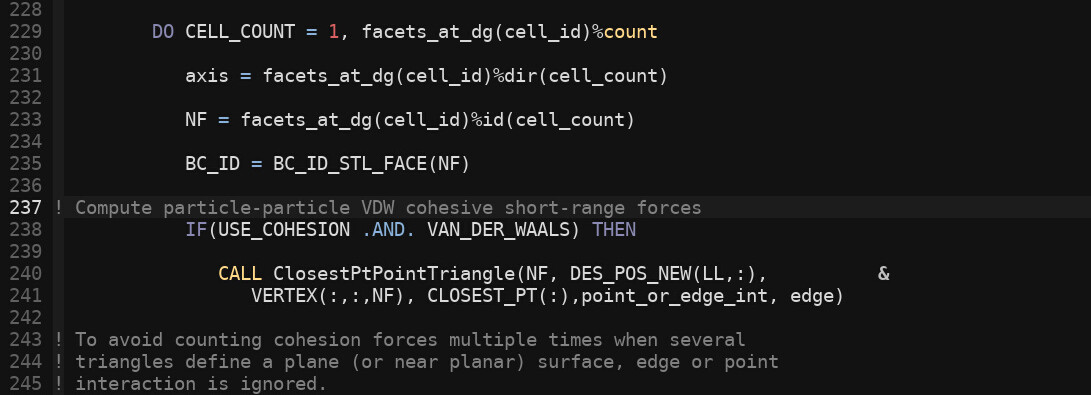1091x395 pixels.
Task: Click NF variable on line 233
Action: pyautogui.click(x=196, y=120)
